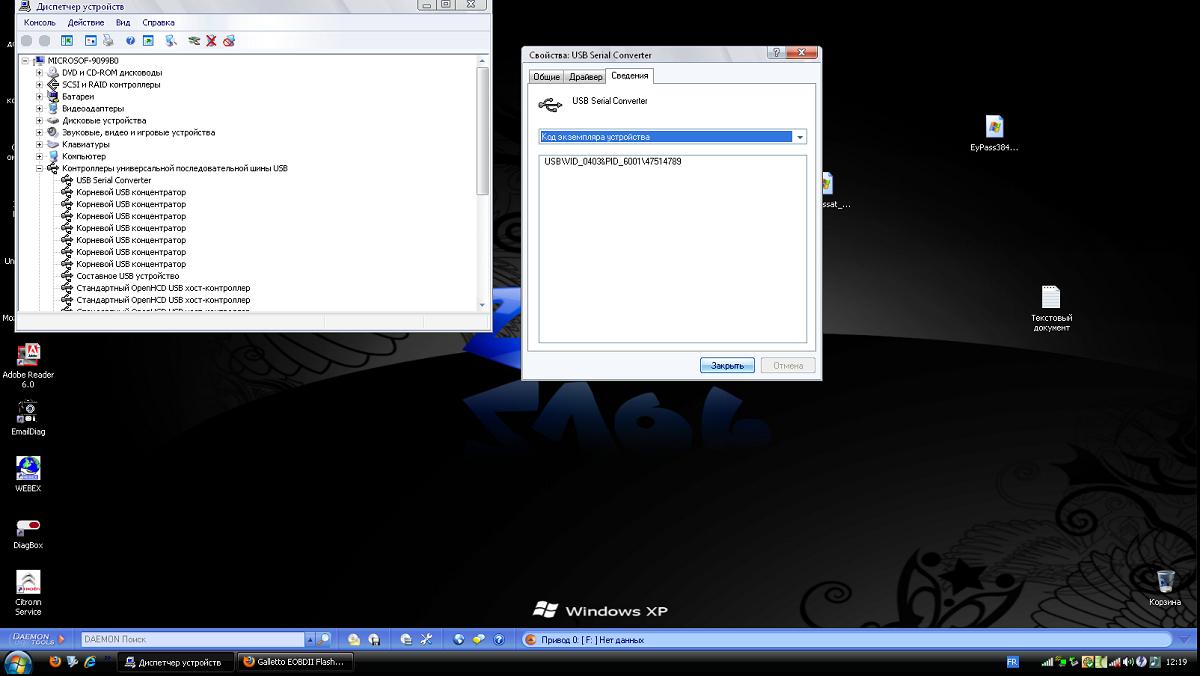Expand the DVD и CD-ROM дисководы node
Image resolution: width=1200 pixels, height=676 pixels.
click(40, 72)
